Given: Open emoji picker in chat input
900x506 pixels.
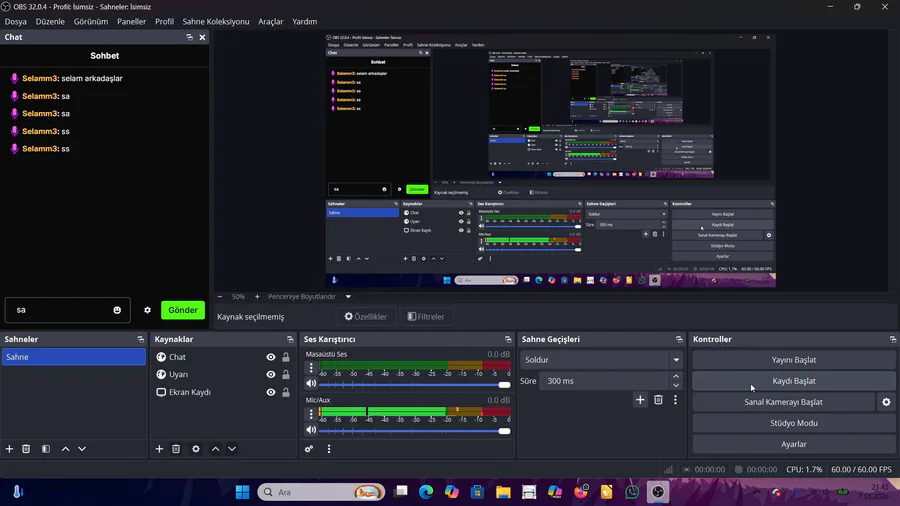Looking at the screenshot, I should pyautogui.click(x=117, y=310).
